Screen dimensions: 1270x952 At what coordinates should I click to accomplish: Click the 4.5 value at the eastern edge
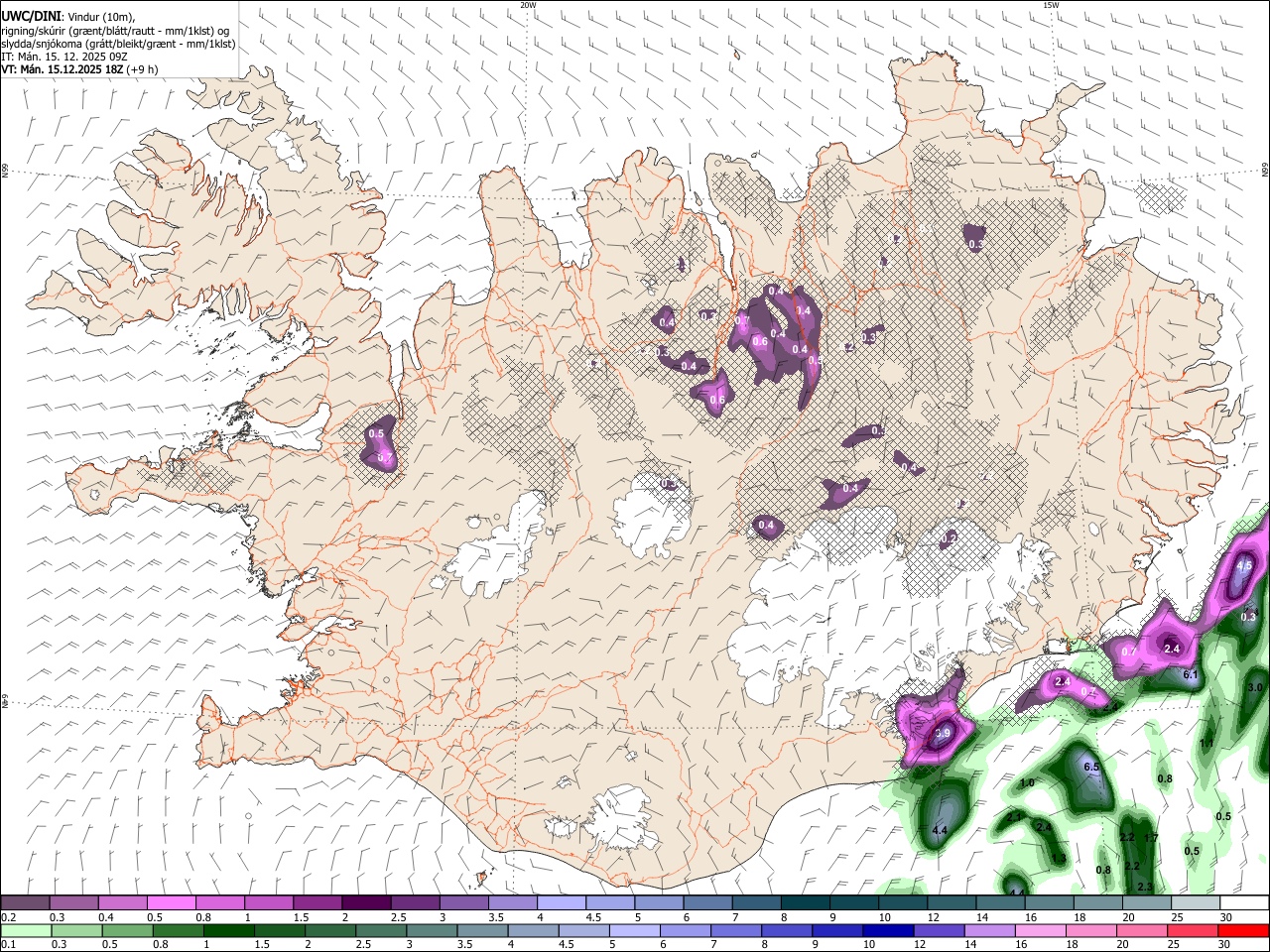coord(1244,566)
